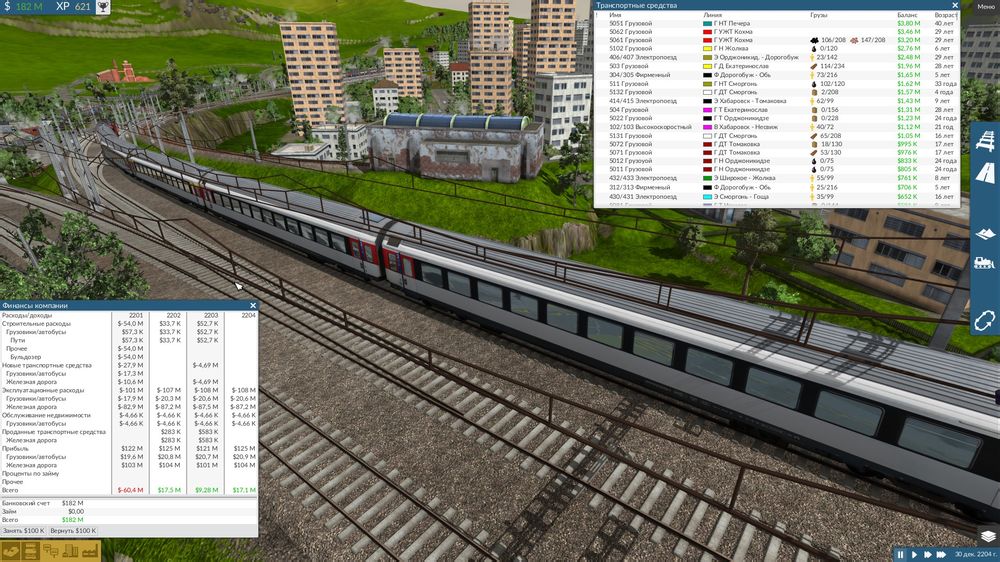The width and height of the screenshot is (1000, 562).
Task: Set game to normal play speed
Action: click(x=914, y=555)
